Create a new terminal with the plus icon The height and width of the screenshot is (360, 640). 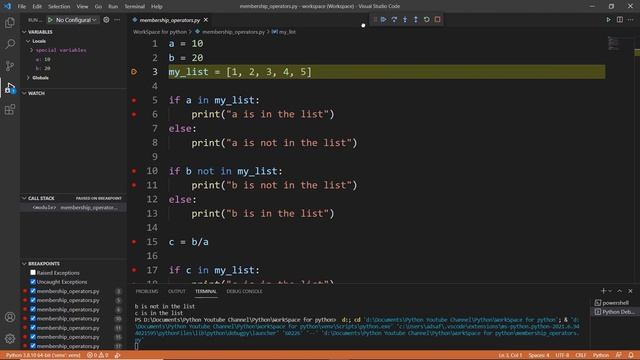[603, 291]
